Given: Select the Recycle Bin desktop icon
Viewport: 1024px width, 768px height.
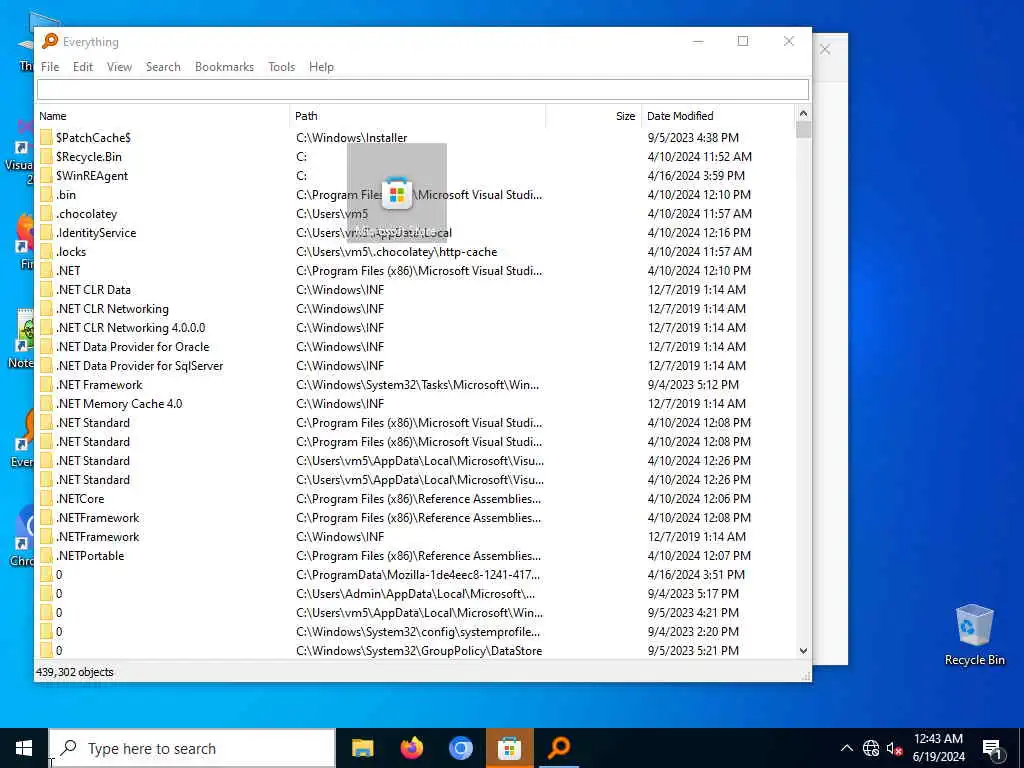Looking at the screenshot, I should pos(974,635).
